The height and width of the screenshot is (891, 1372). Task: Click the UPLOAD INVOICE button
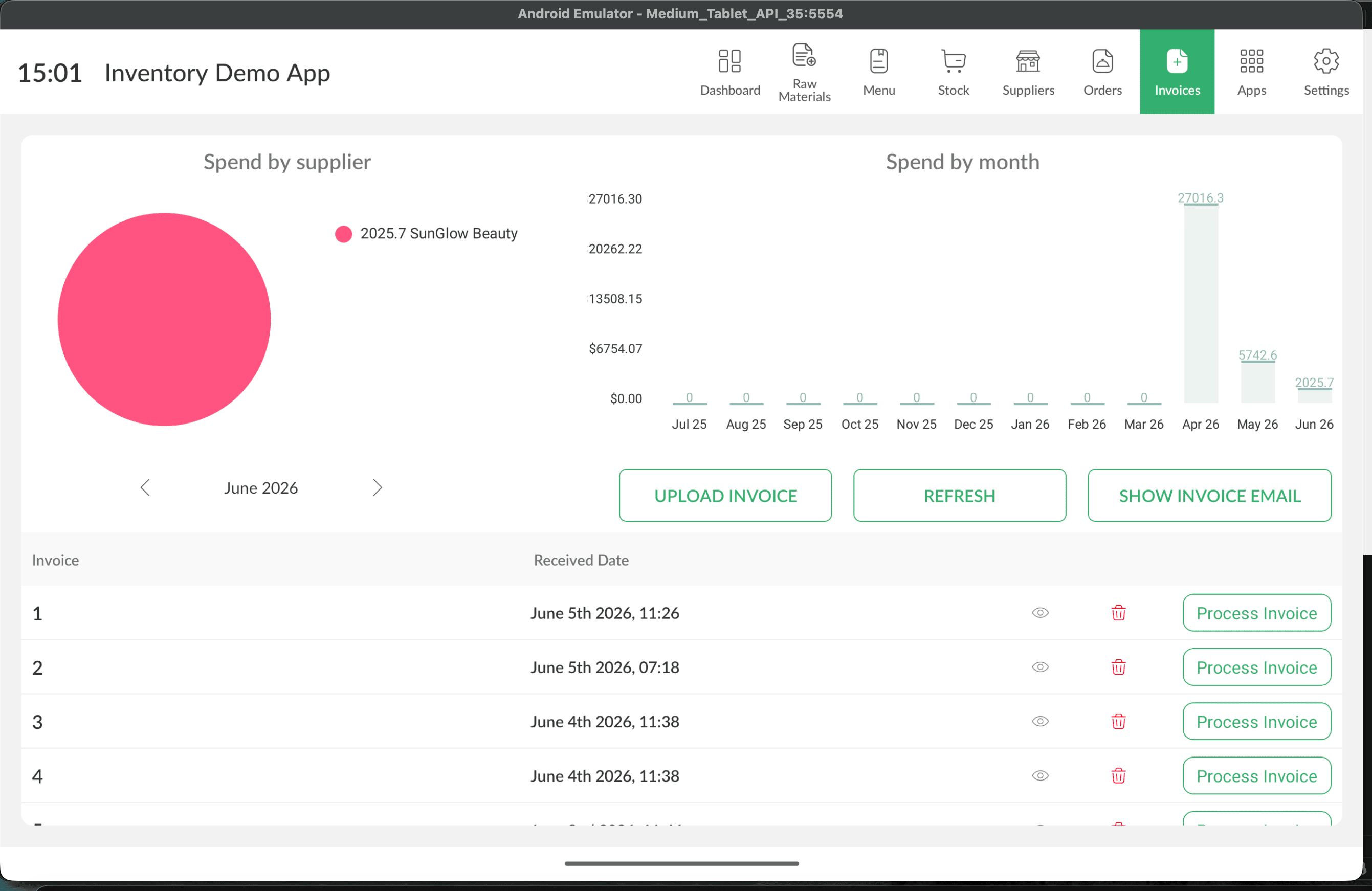[725, 495]
